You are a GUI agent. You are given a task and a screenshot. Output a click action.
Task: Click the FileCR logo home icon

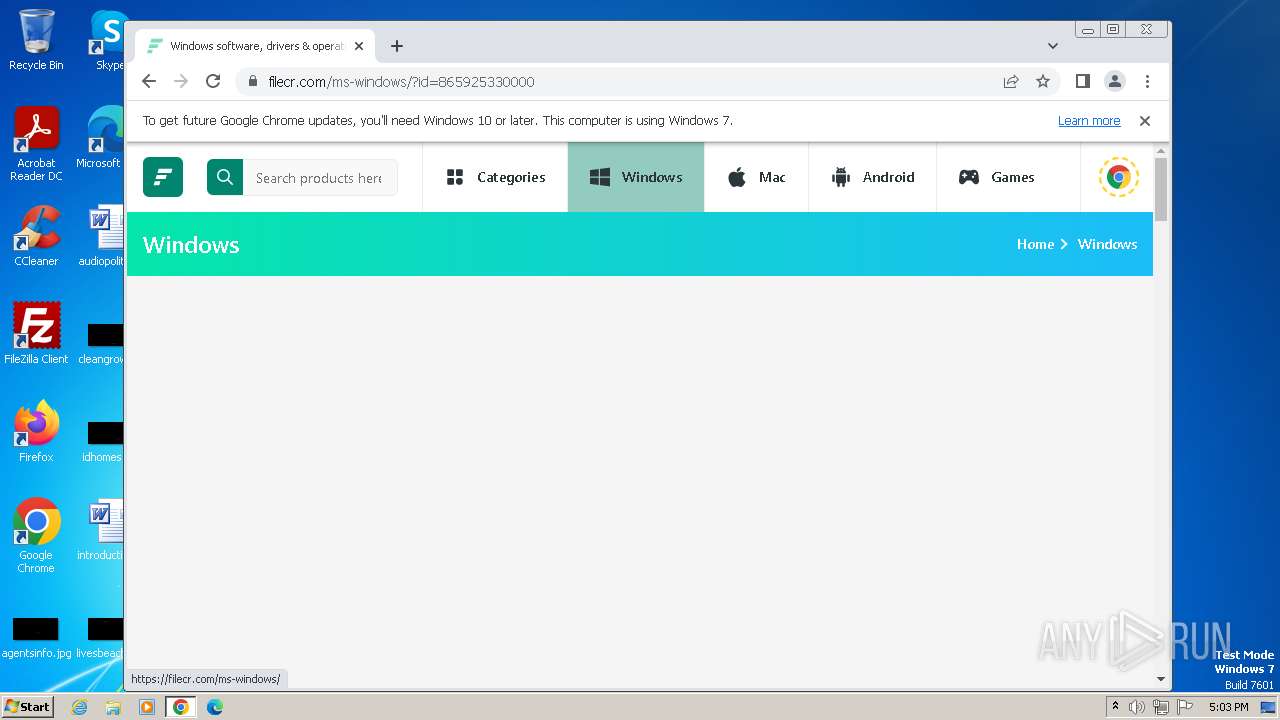coord(163,177)
